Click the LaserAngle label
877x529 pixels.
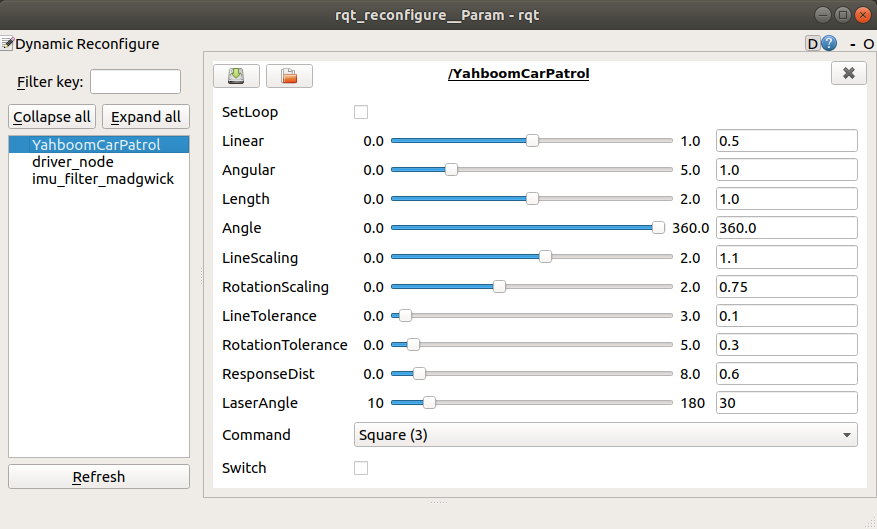260,403
